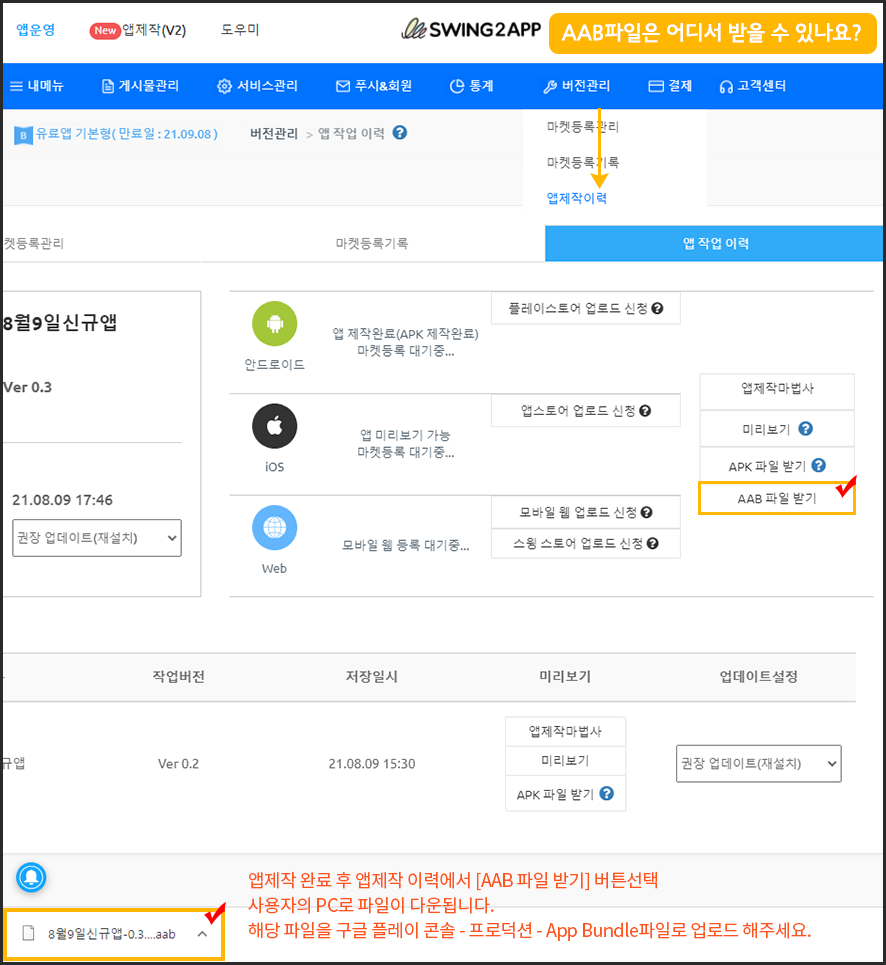Click the AAB 파일 받기 button
The width and height of the screenshot is (886, 965).
point(776,498)
